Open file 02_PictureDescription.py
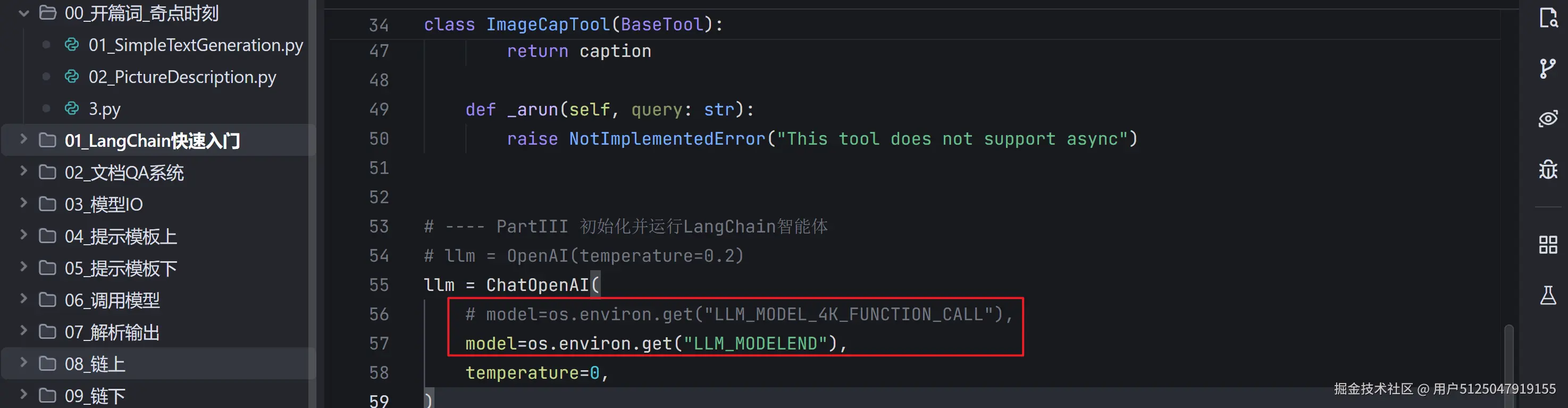The image size is (1568, 408). 182,77
